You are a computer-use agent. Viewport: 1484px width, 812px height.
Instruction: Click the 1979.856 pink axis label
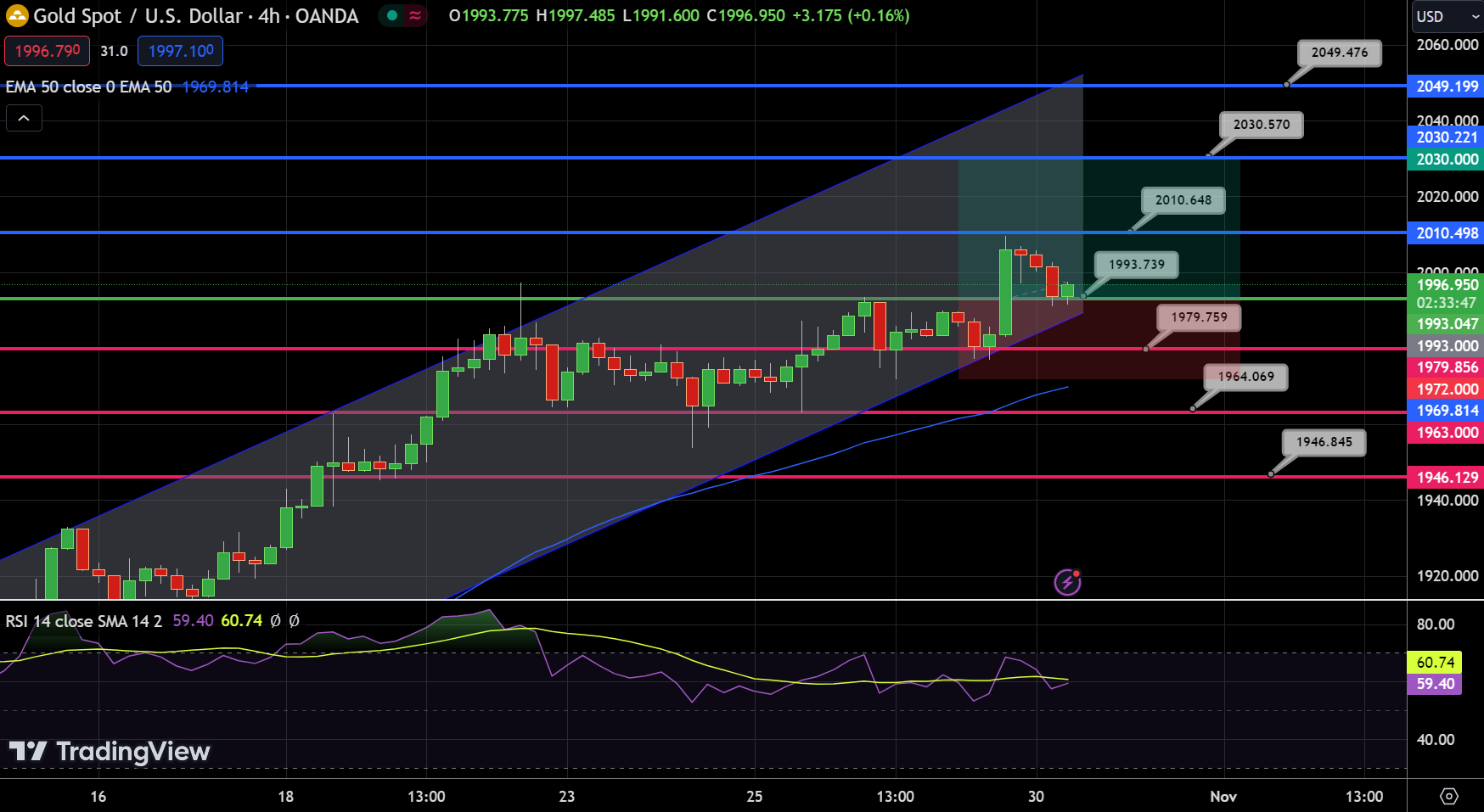pos(1447,367)
